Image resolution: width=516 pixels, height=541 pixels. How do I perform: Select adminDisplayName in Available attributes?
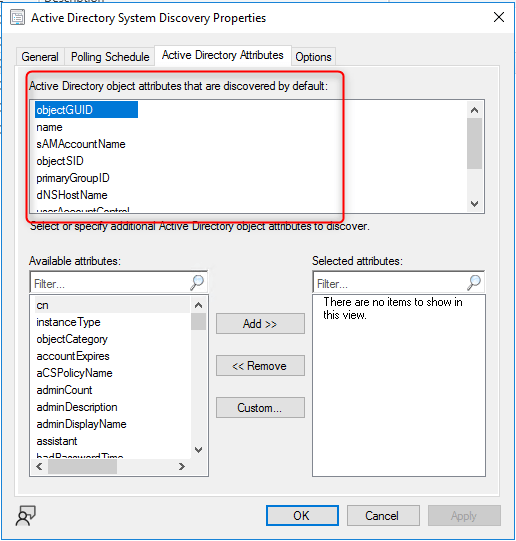coord(81,424)
